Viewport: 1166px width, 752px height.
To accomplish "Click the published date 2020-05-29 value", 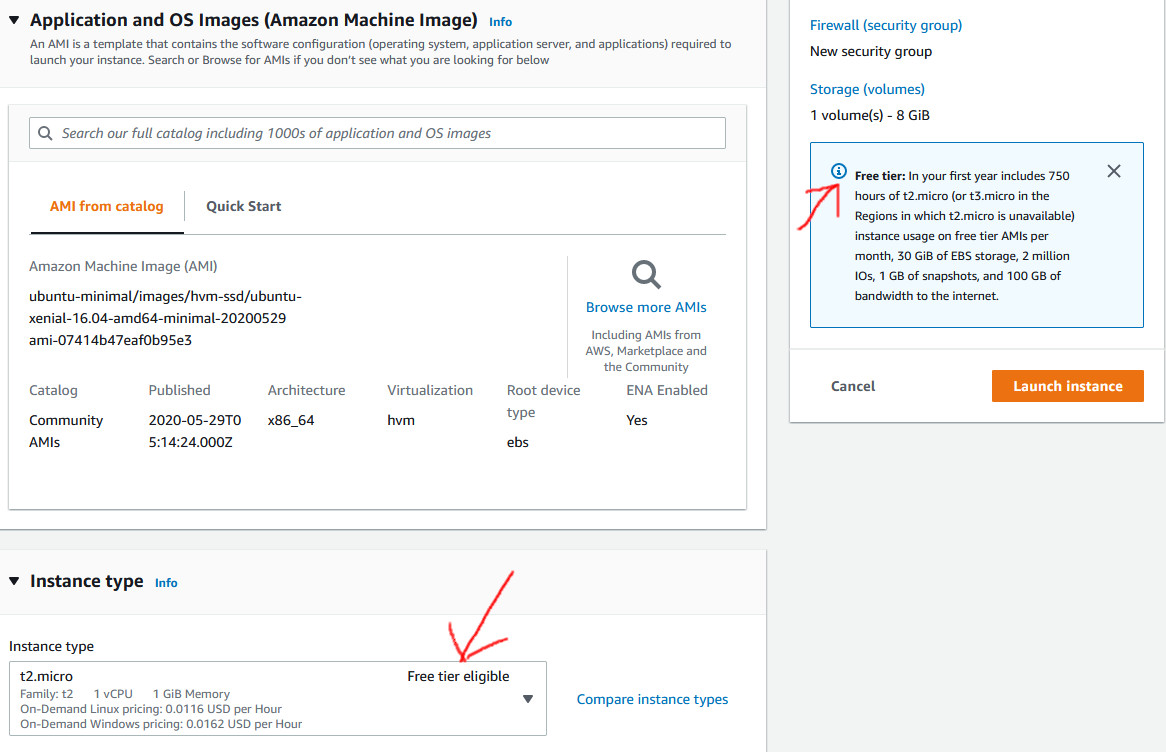I will 195,431.
